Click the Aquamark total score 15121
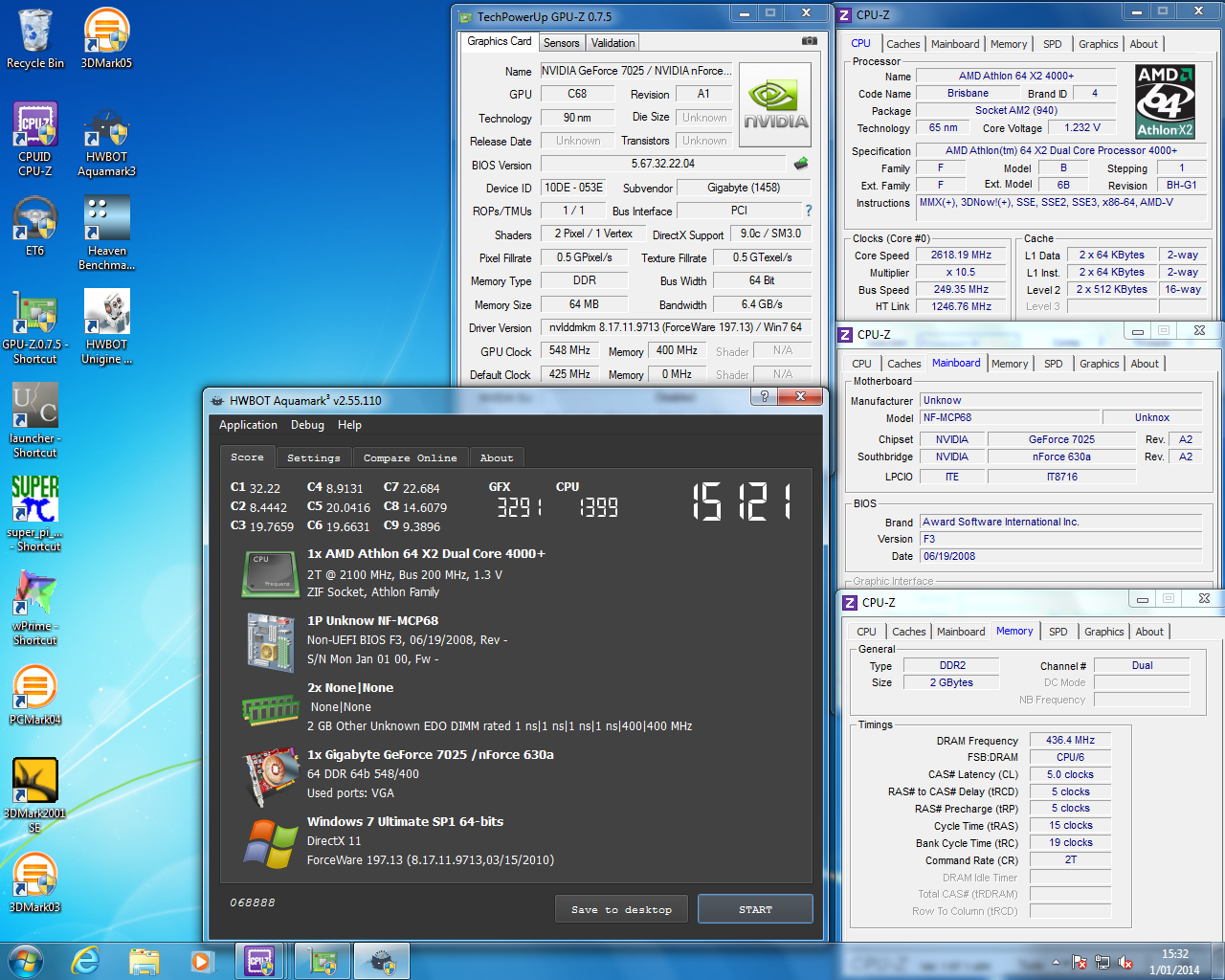Image resolution: width=1225 pixels, height=980 pixels. pos(742,501)
